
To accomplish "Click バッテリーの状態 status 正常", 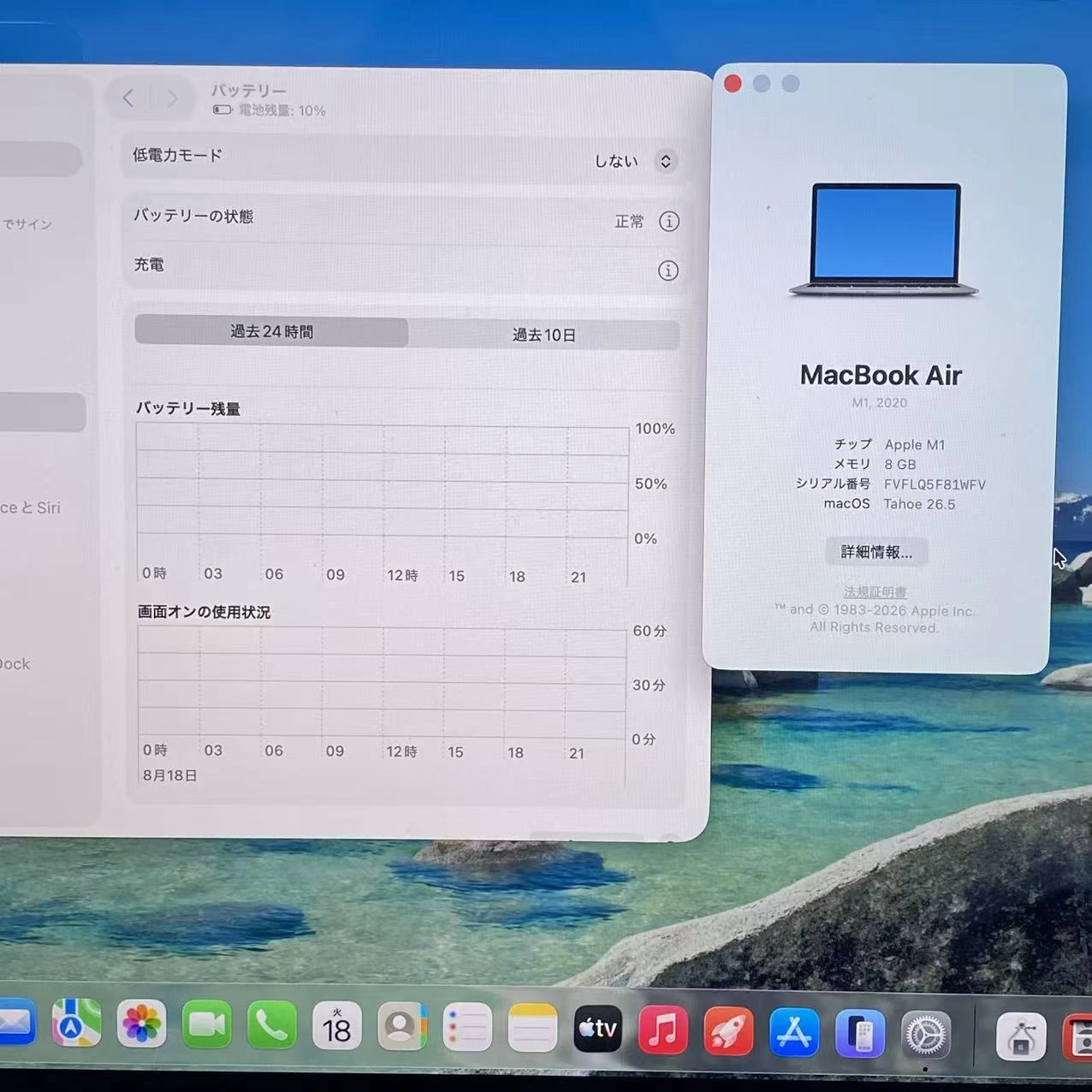I will click(x=629, y=222).
